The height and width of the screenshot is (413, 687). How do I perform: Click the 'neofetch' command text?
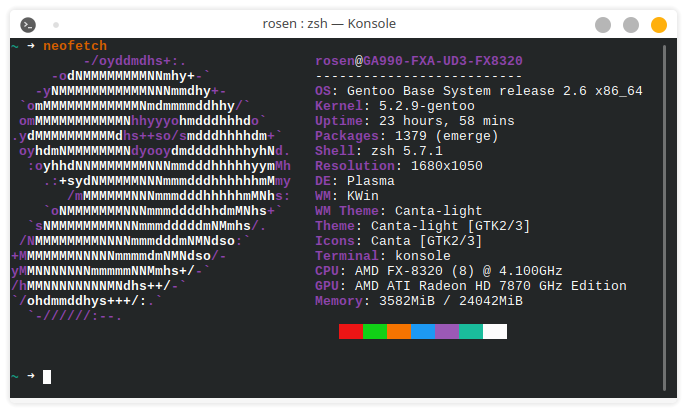pos(75,46)
